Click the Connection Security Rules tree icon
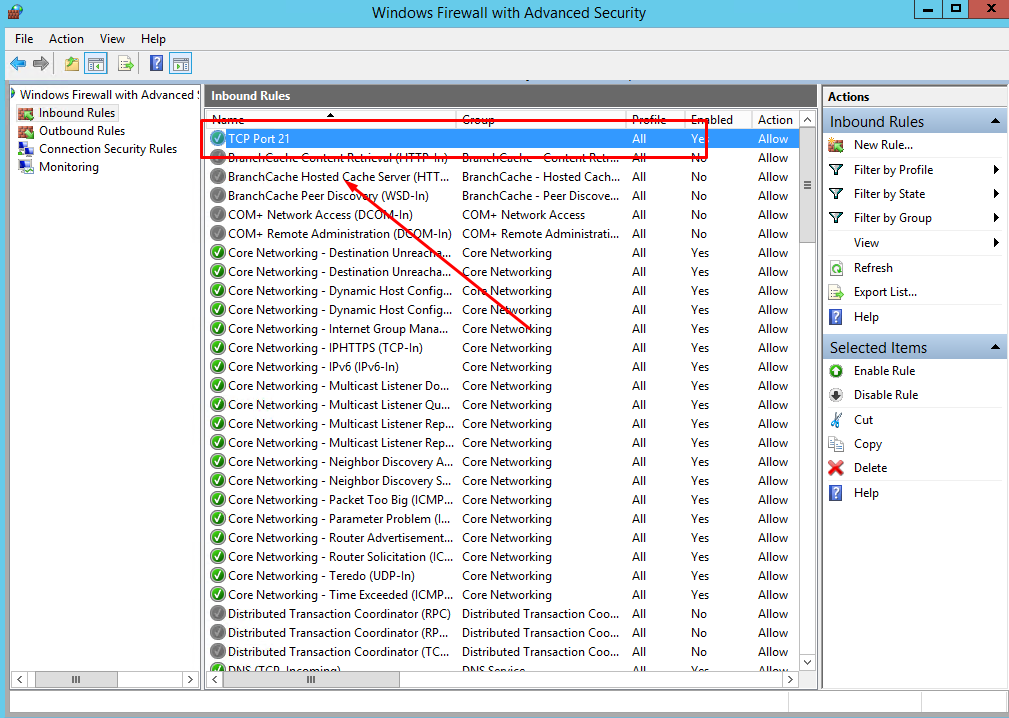1009x718 pixels. click(x=26, y=149)
